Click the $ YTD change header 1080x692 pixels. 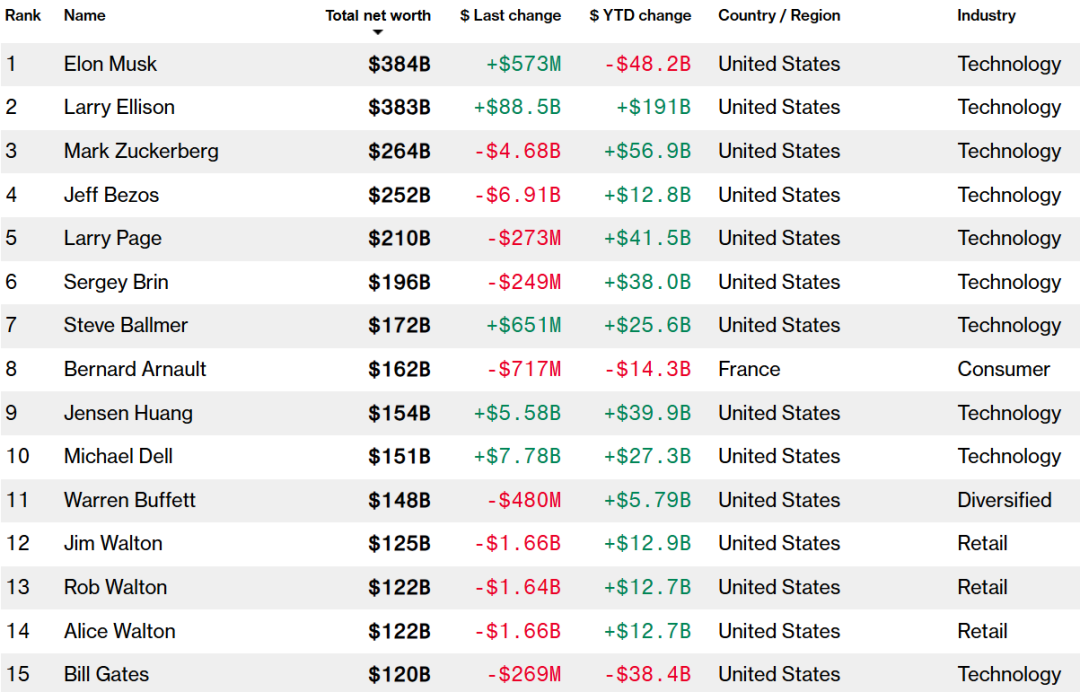pos(640,15)
